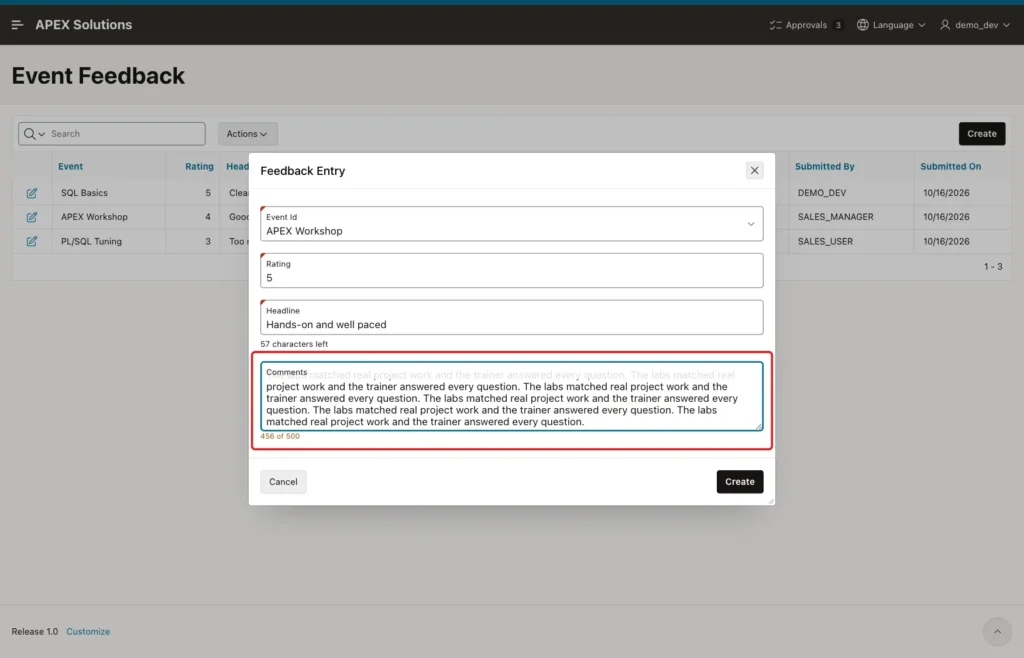The width and height of the screenshot is (1024, 658).
Task: Click the SALES_USER cell
Action: coord(825,242)
